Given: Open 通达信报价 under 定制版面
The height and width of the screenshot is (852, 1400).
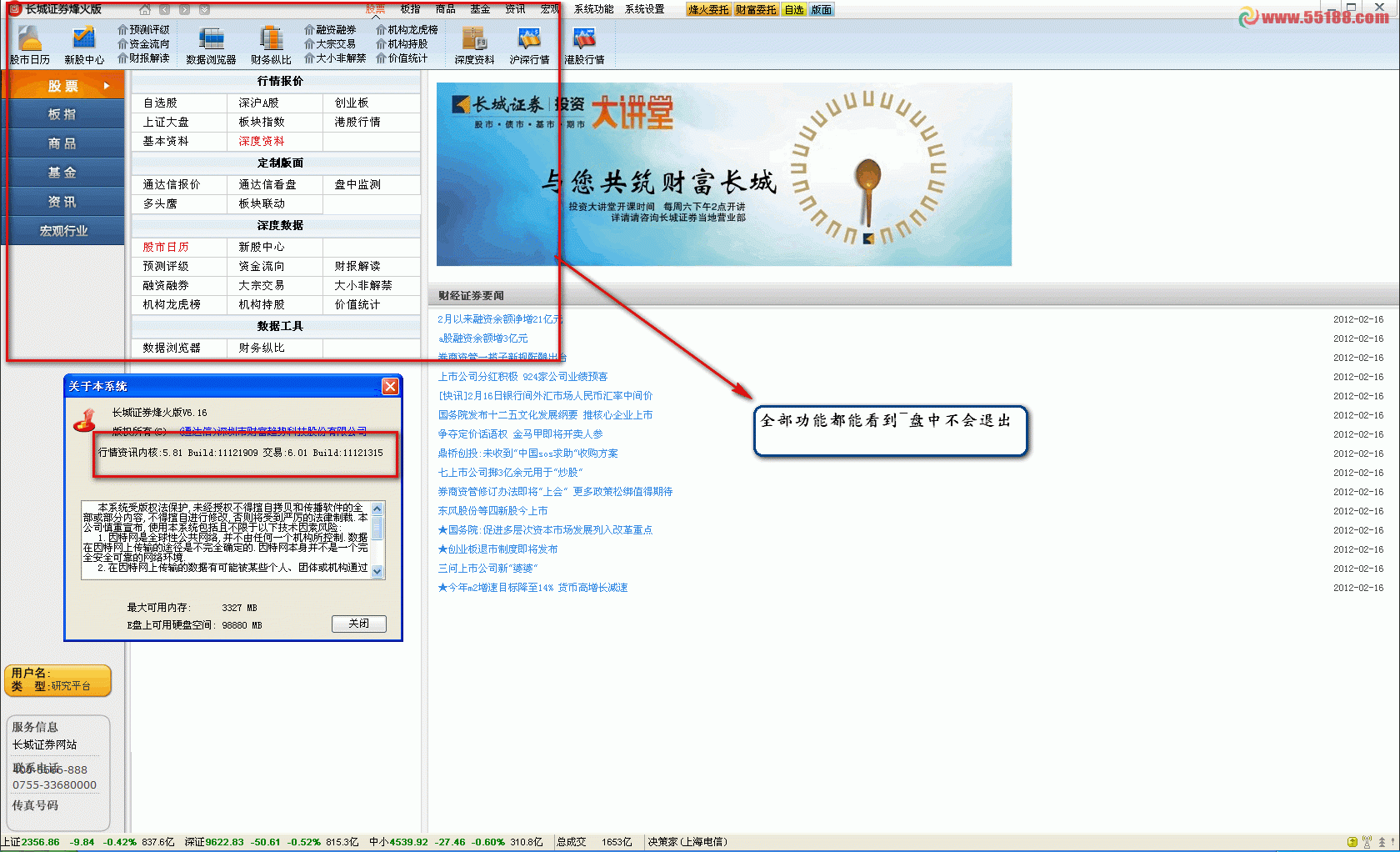Looking at the screenshot, I should (172, 184).
